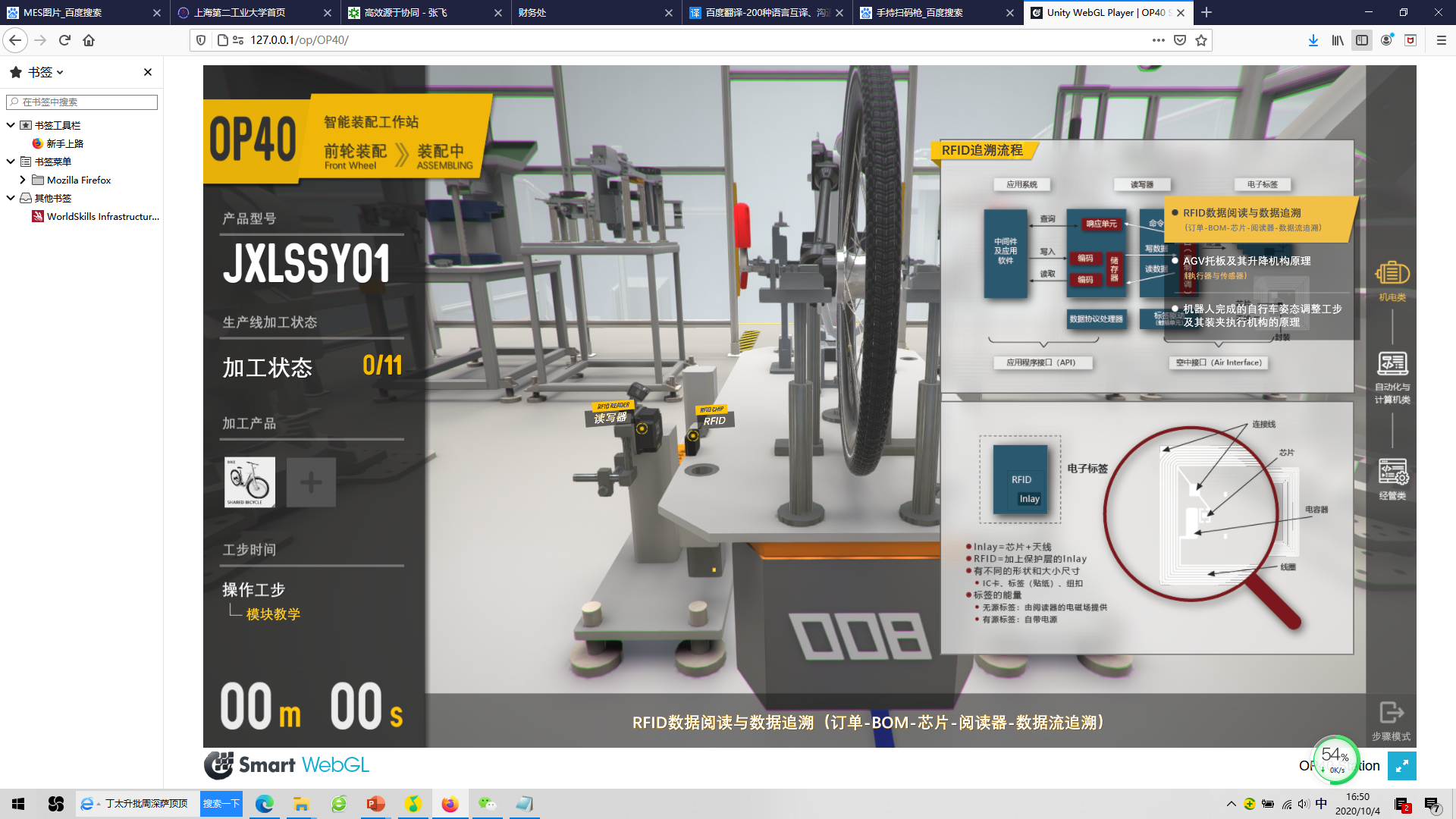Screen dimensions: 1456x819
Task: Add a product with the plus tile
Action: point(311,482)
